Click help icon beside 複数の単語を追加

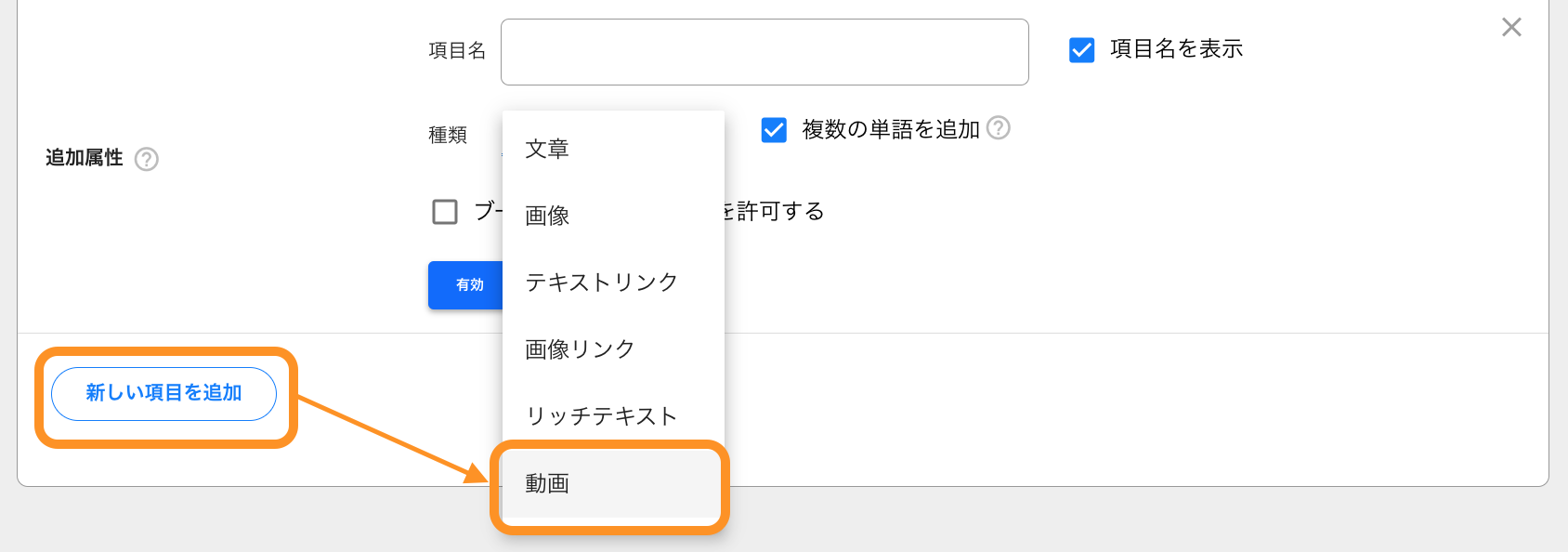tap(999, 127)
